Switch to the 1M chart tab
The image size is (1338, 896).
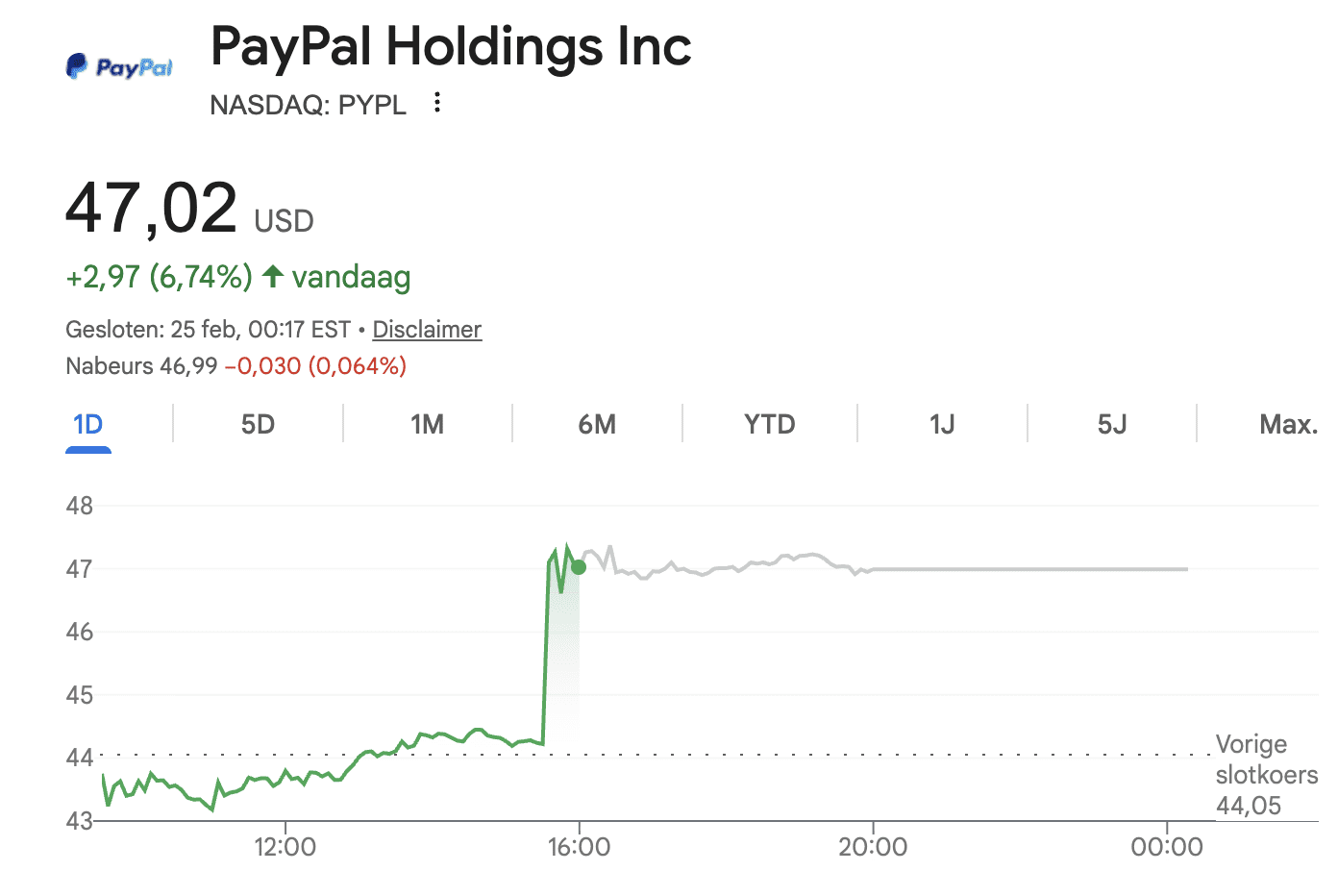click(427, 425)
